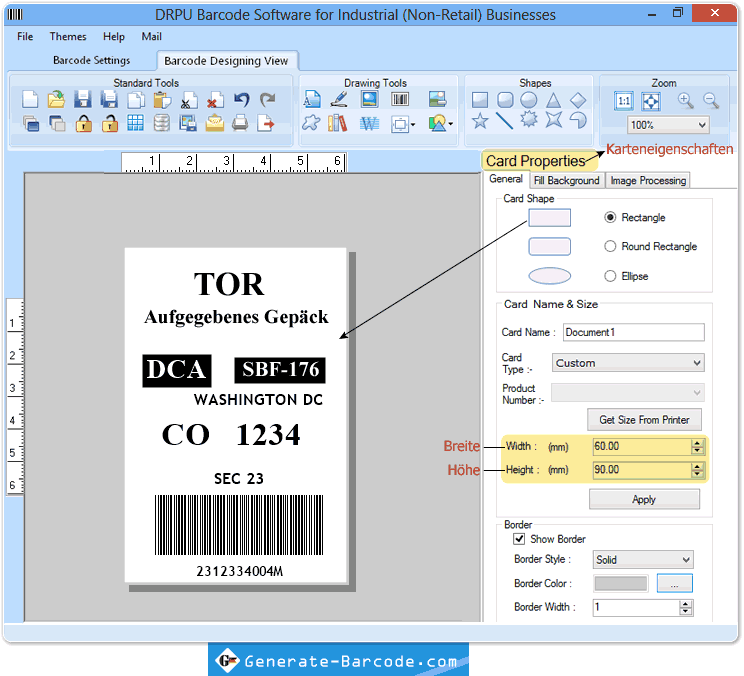The image size is (744, 676).
Task: Draw a star shape
Action: pos(480,120)
